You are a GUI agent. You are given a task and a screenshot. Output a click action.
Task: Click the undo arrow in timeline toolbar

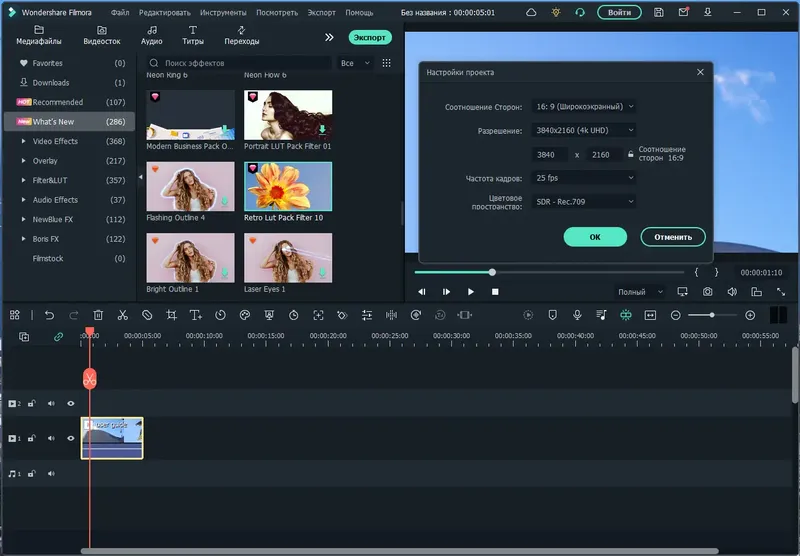[x=49, y=315]
